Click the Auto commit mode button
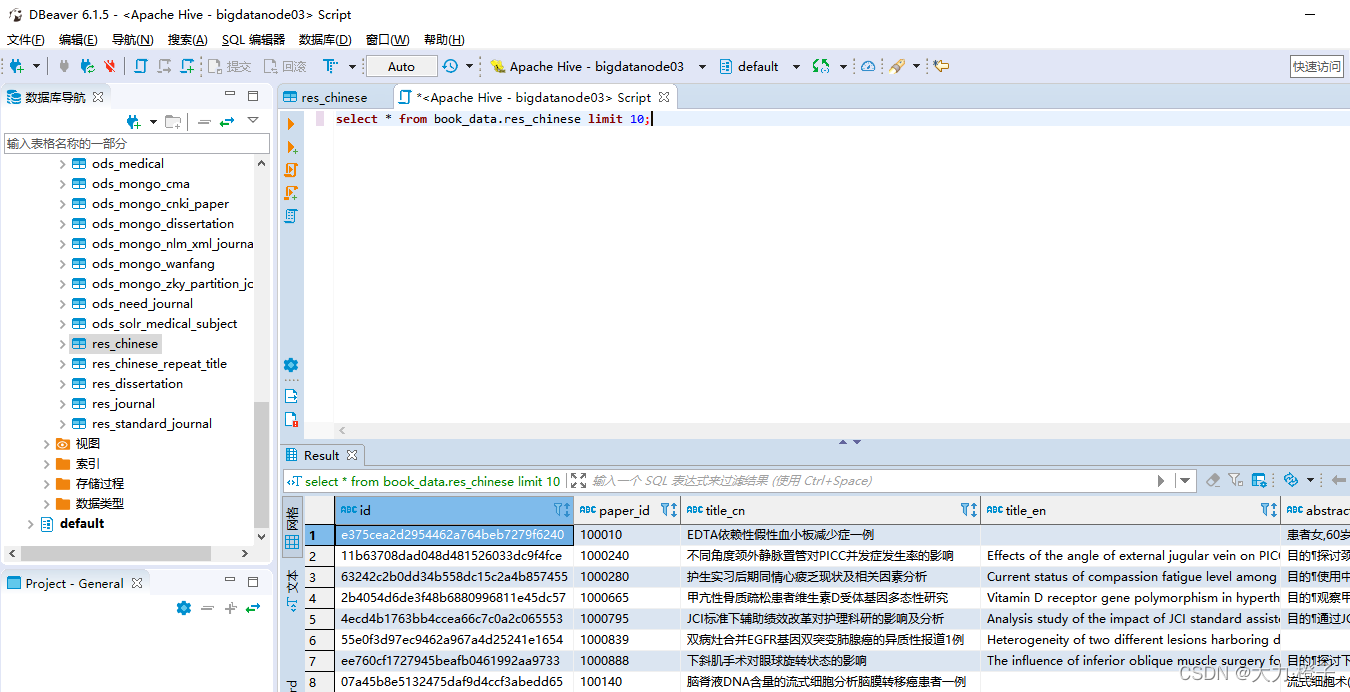 point(401,66)
